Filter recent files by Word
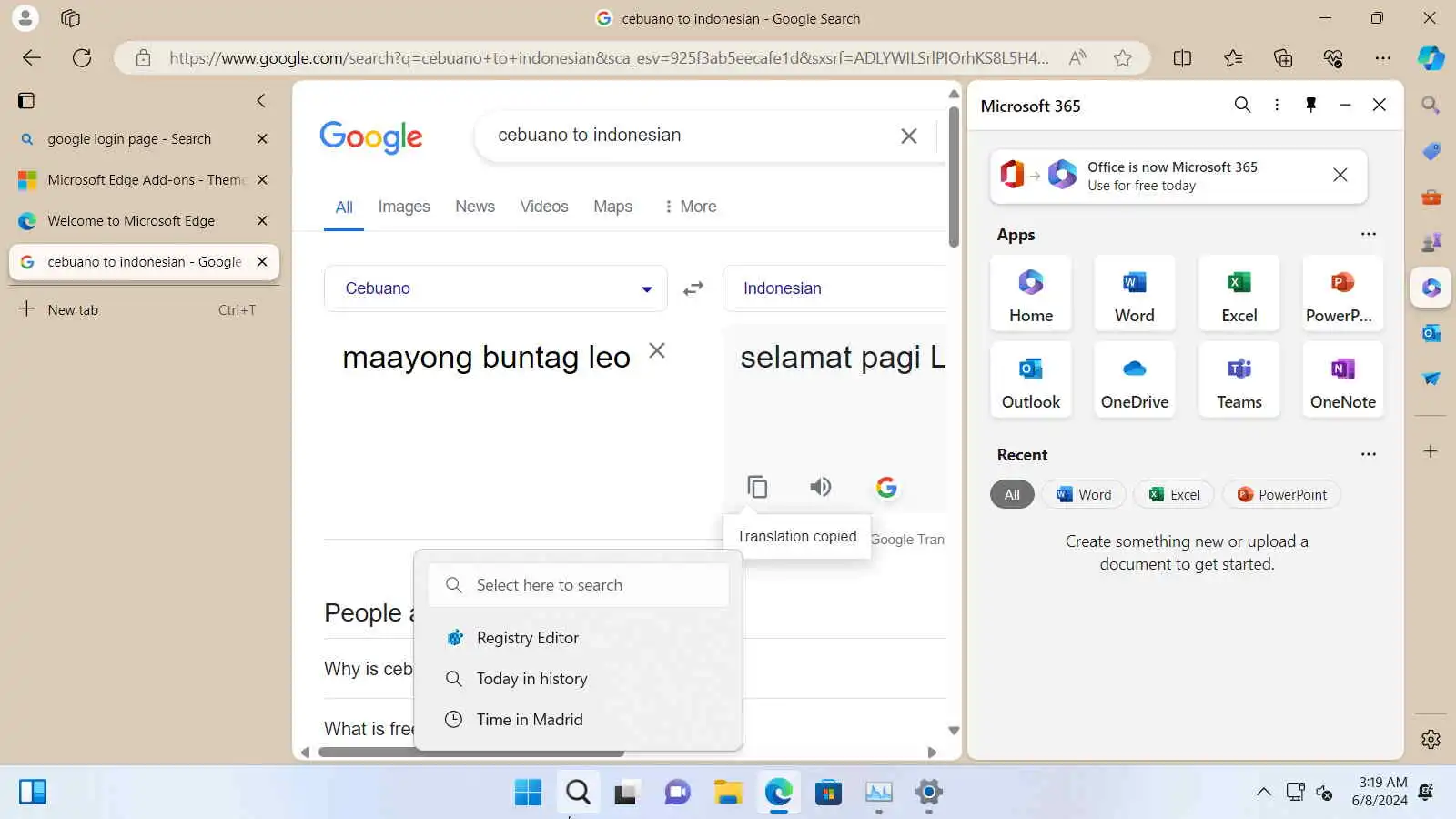 tap(1084, 494)
